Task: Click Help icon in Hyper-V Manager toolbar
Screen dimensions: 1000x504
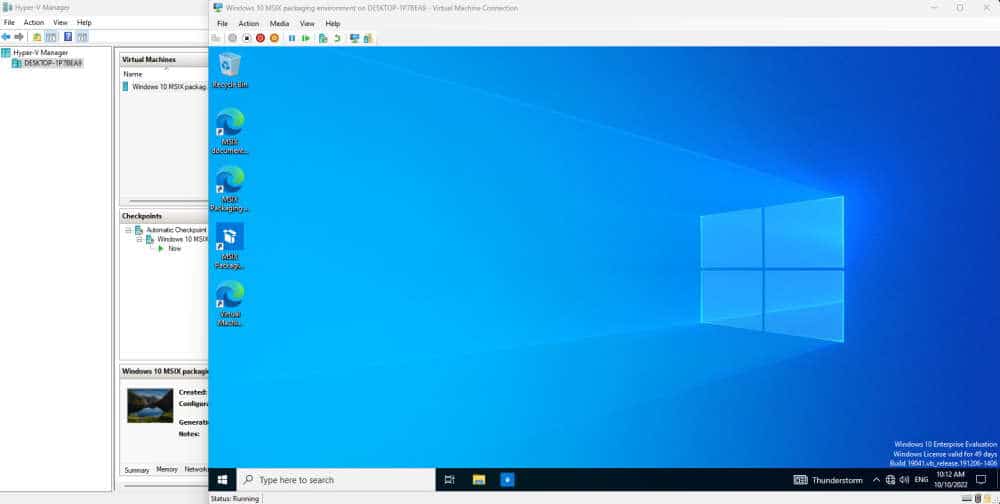Action: coord(68,37)
